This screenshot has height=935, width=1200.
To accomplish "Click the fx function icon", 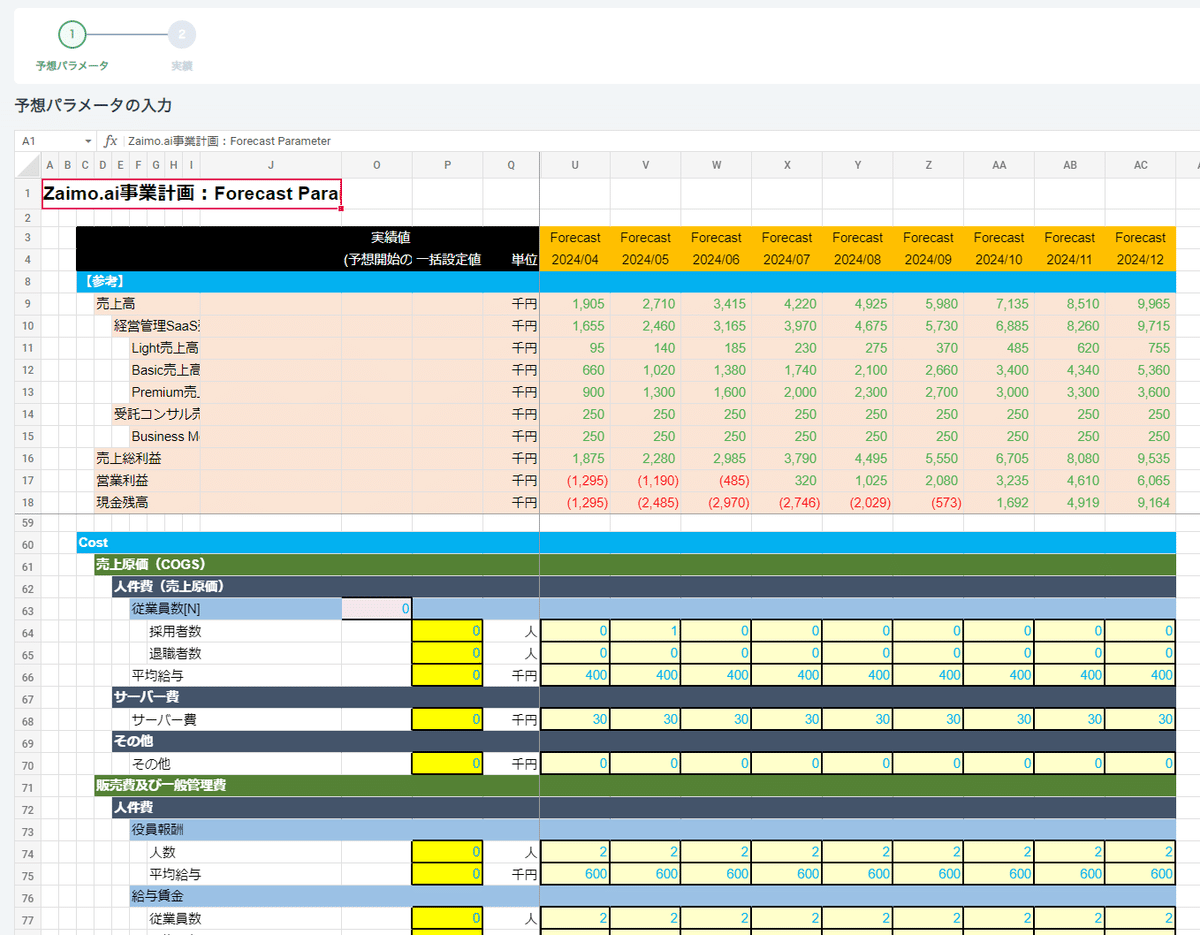I will (x=111, y=141).
